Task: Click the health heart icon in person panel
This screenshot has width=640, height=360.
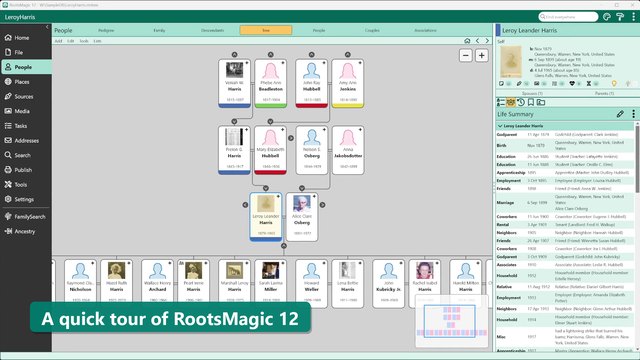Action: click(572, 84)
